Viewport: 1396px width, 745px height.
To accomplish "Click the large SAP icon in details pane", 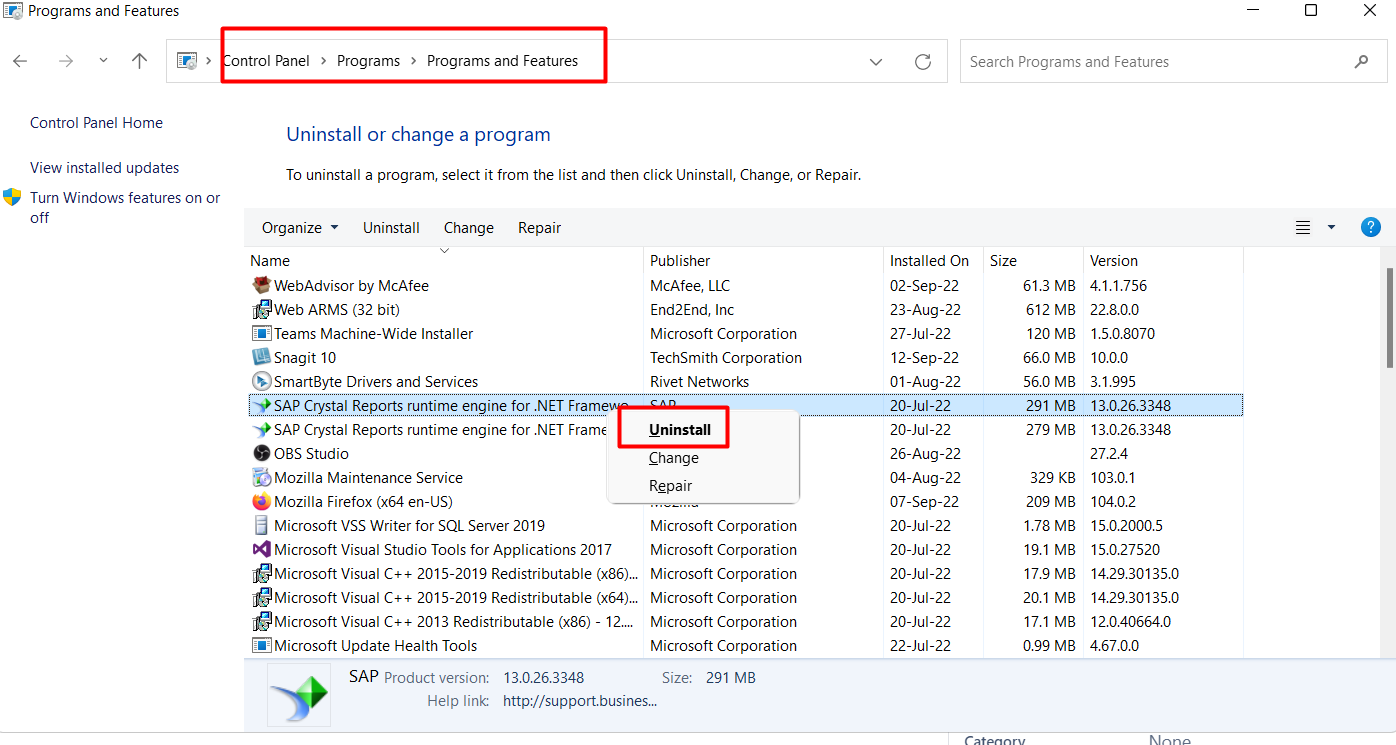I will tap(299, 695).
